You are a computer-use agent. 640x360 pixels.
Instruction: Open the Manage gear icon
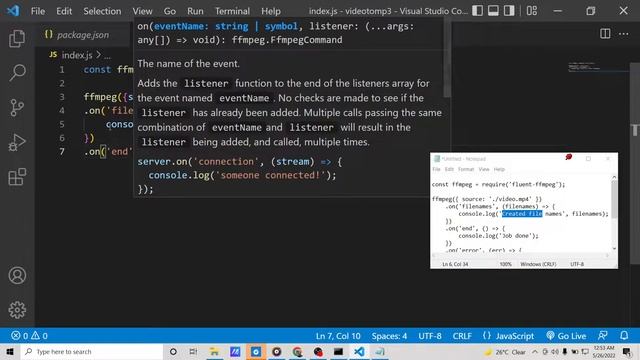tap(17, 310)
